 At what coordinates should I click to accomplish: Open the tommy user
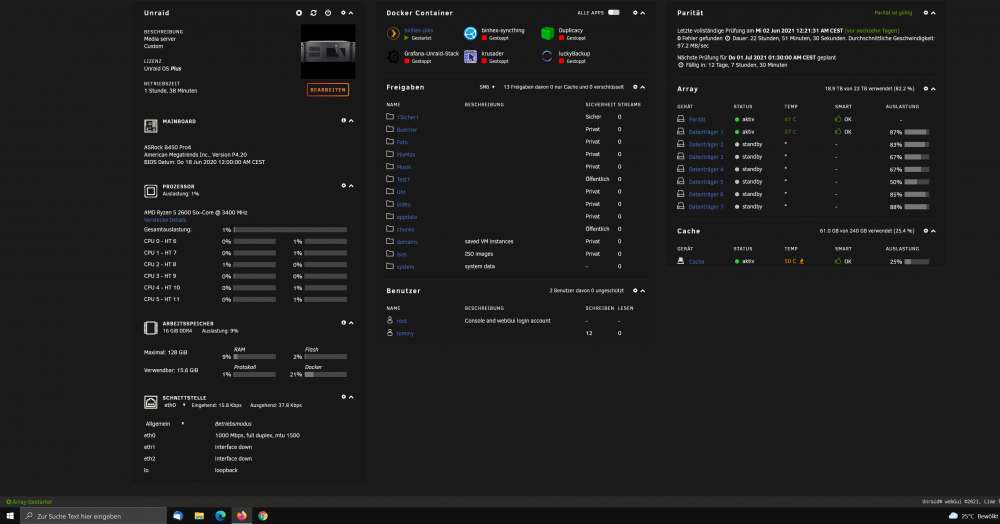(405, 333)
